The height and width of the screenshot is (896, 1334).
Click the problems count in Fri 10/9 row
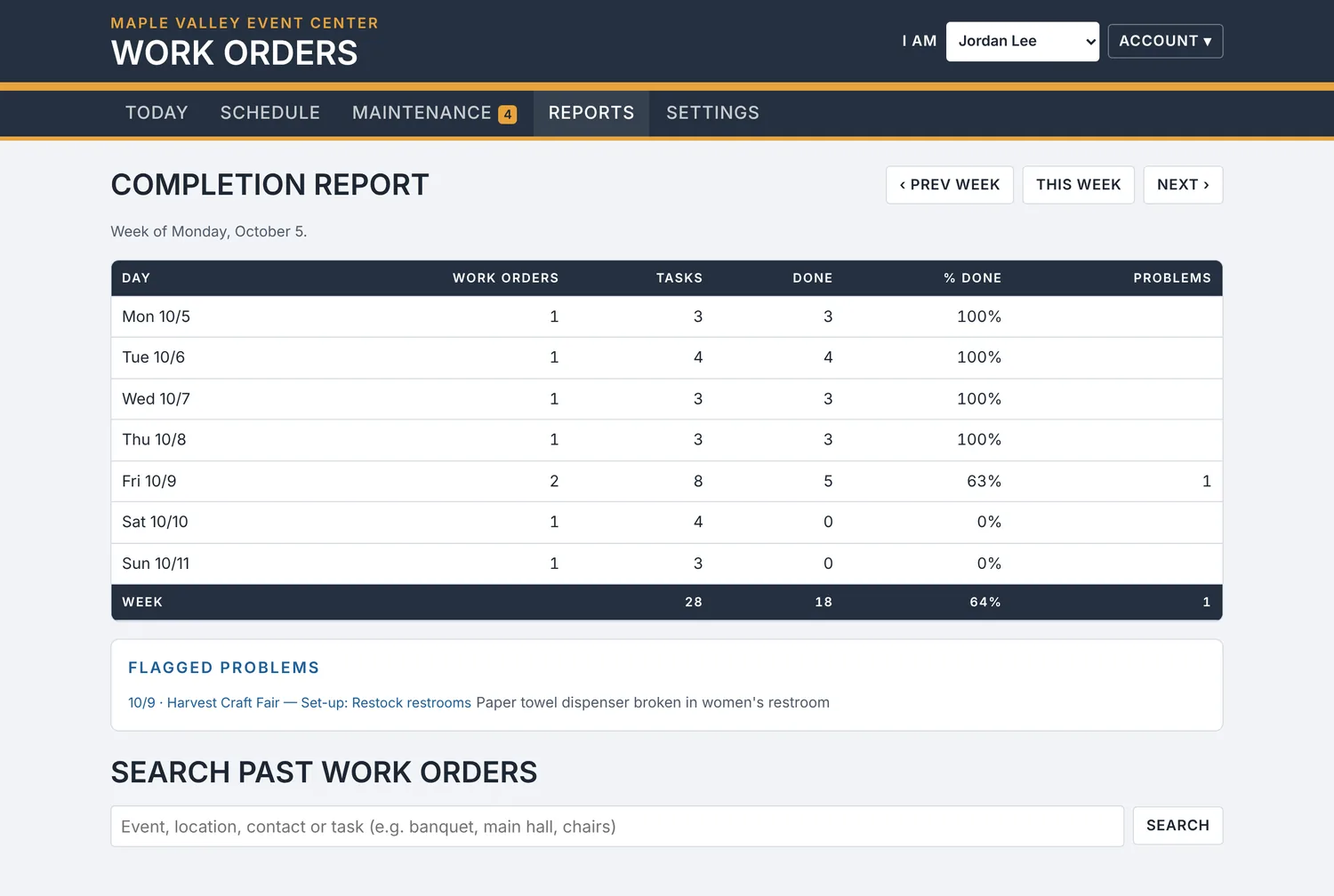1207,481
